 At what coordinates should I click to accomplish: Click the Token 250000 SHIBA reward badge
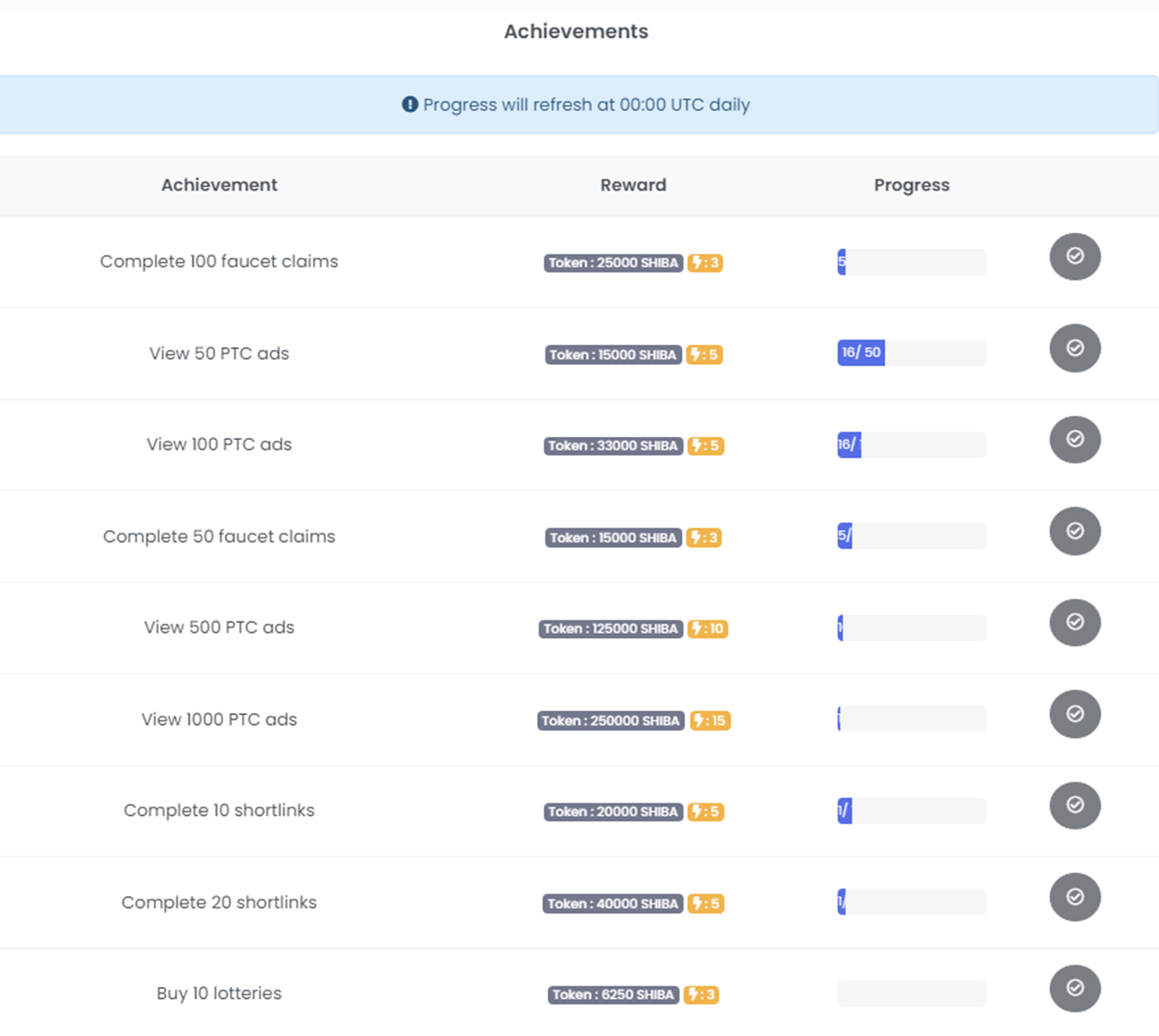tap(610, 721)
